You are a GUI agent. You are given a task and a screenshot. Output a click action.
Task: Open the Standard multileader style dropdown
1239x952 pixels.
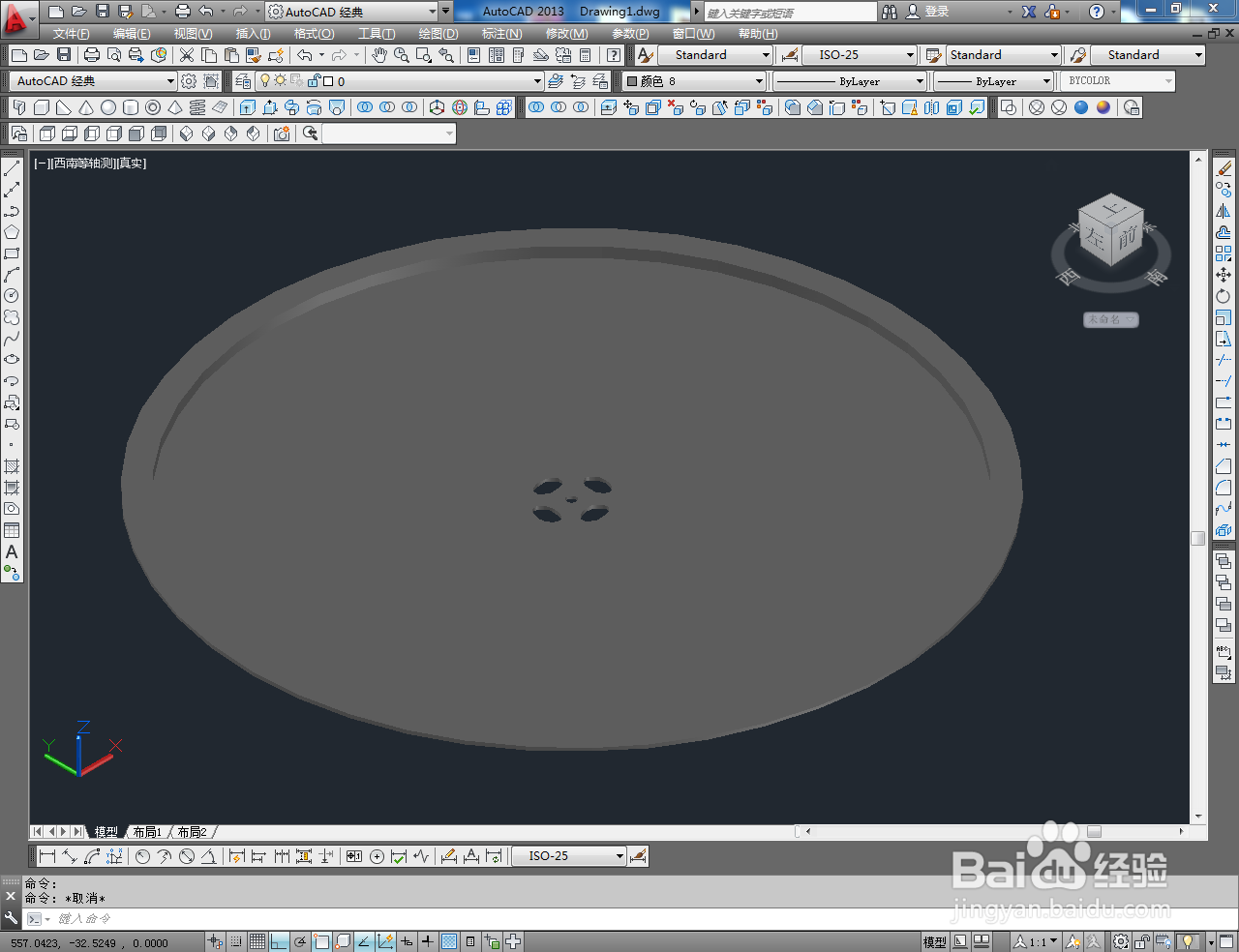pos(1198,55)
